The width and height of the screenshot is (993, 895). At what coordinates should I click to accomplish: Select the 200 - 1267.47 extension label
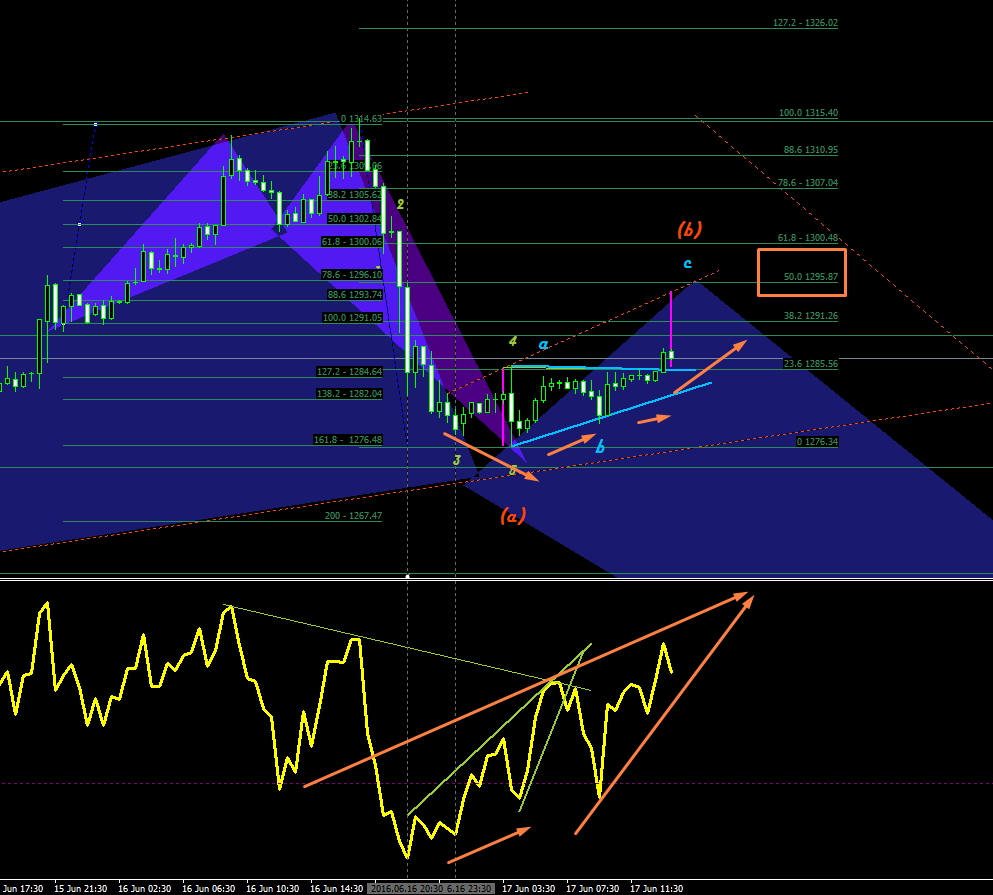click(x=353, y=516)
